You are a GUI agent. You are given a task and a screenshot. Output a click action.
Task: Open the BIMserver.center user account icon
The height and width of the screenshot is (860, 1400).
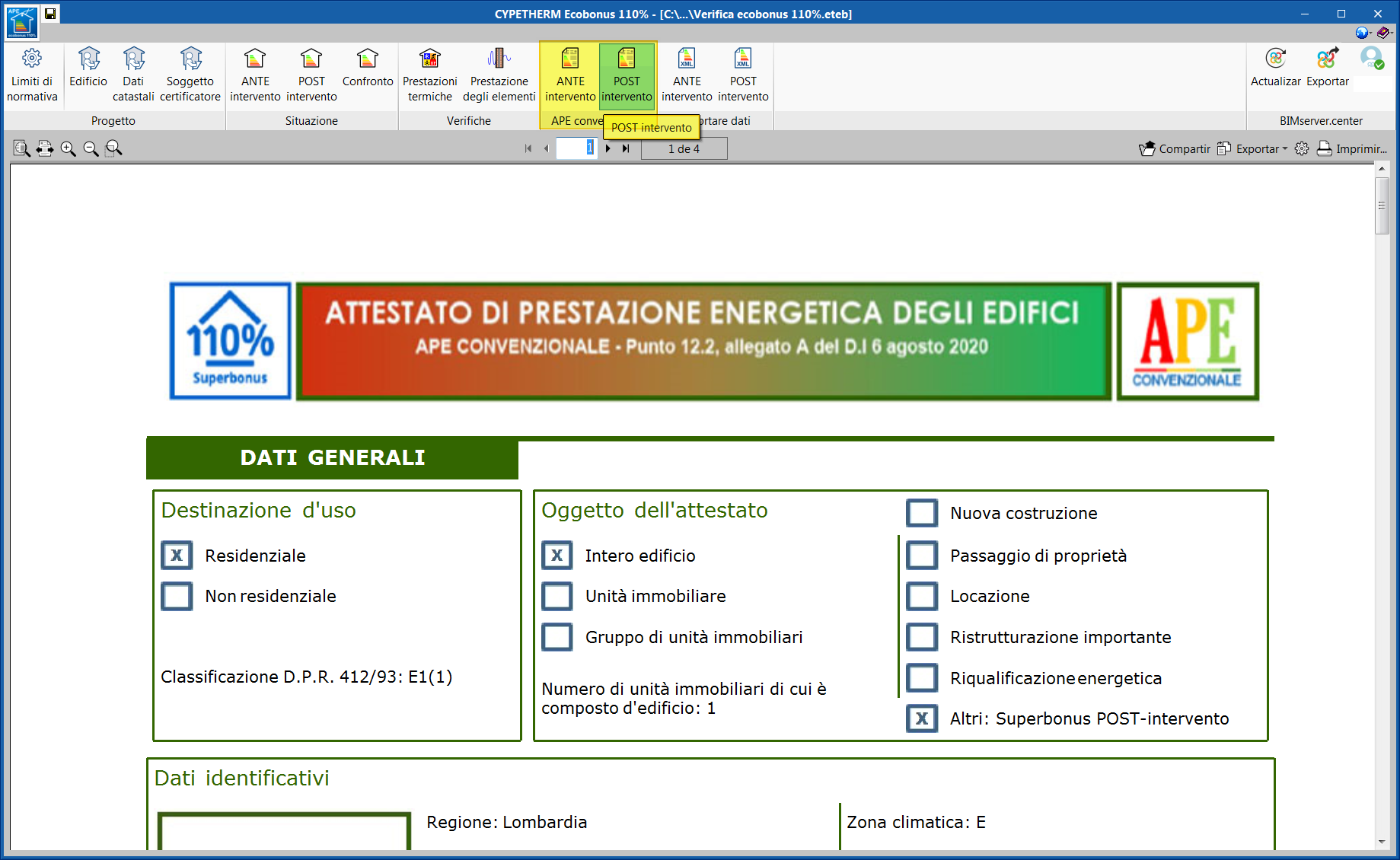(x=1373, y=59)
